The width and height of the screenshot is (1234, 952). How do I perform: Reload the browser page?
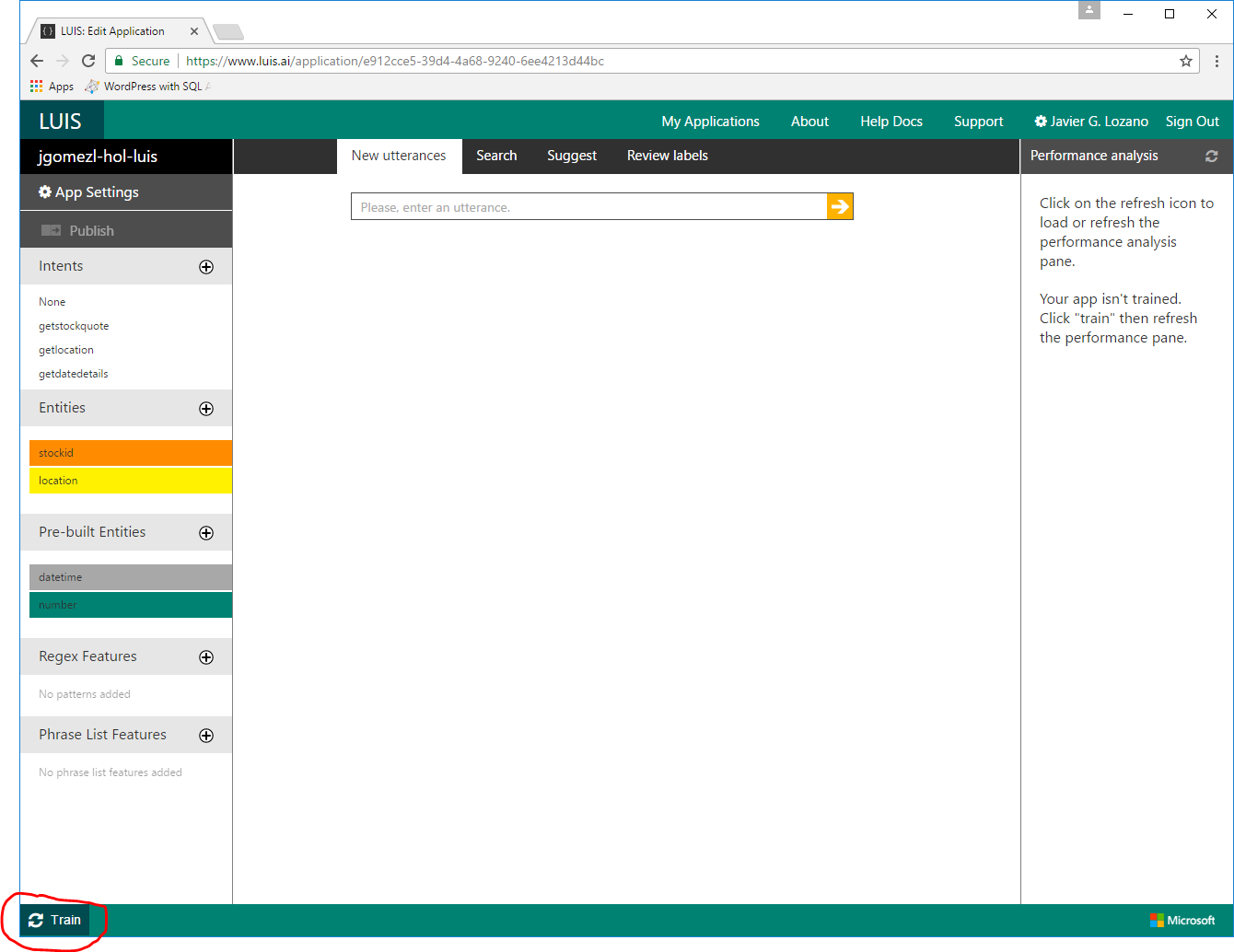[88, 61]
